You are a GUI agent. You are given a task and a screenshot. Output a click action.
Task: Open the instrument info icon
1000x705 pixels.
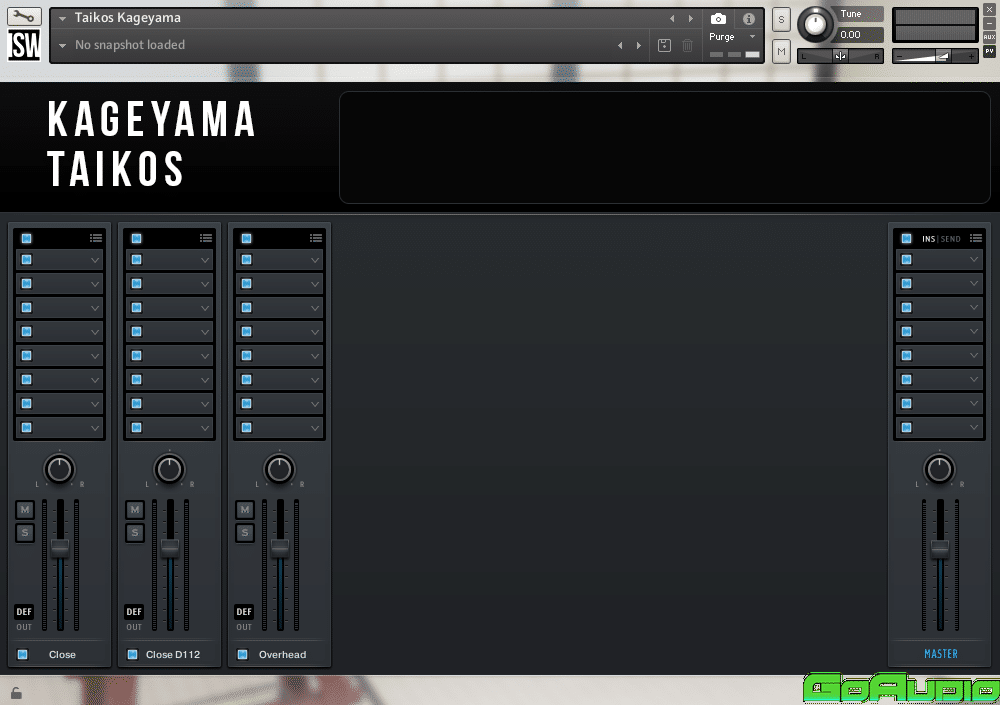click(749, 19)
